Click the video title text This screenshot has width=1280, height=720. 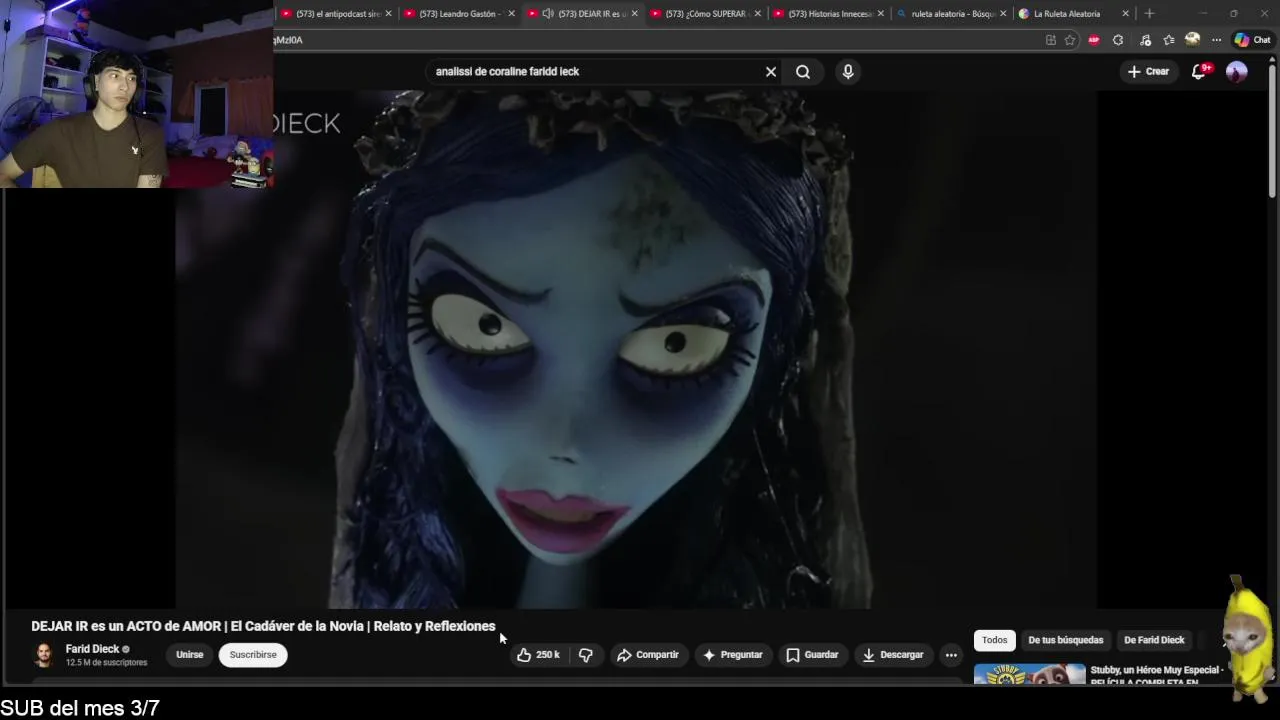(x=263, y=626)
